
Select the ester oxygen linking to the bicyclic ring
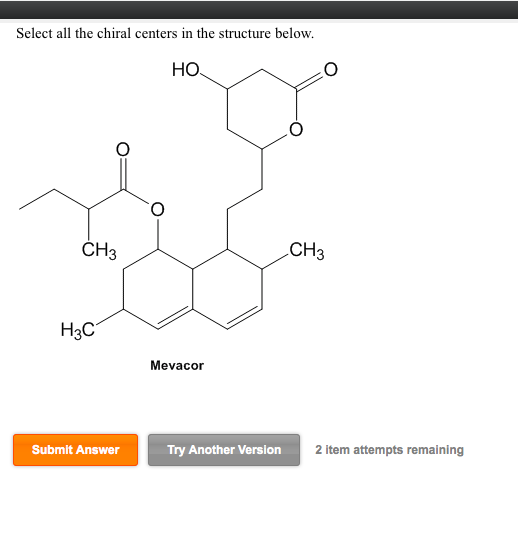(157, 209)
